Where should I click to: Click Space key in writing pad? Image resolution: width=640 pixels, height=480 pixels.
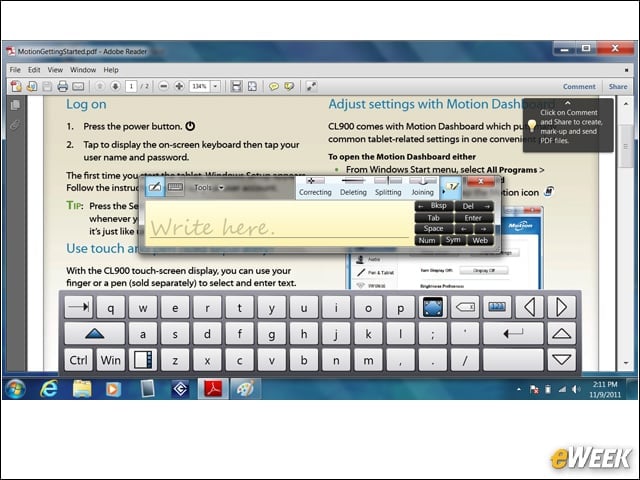coord(434,229)
